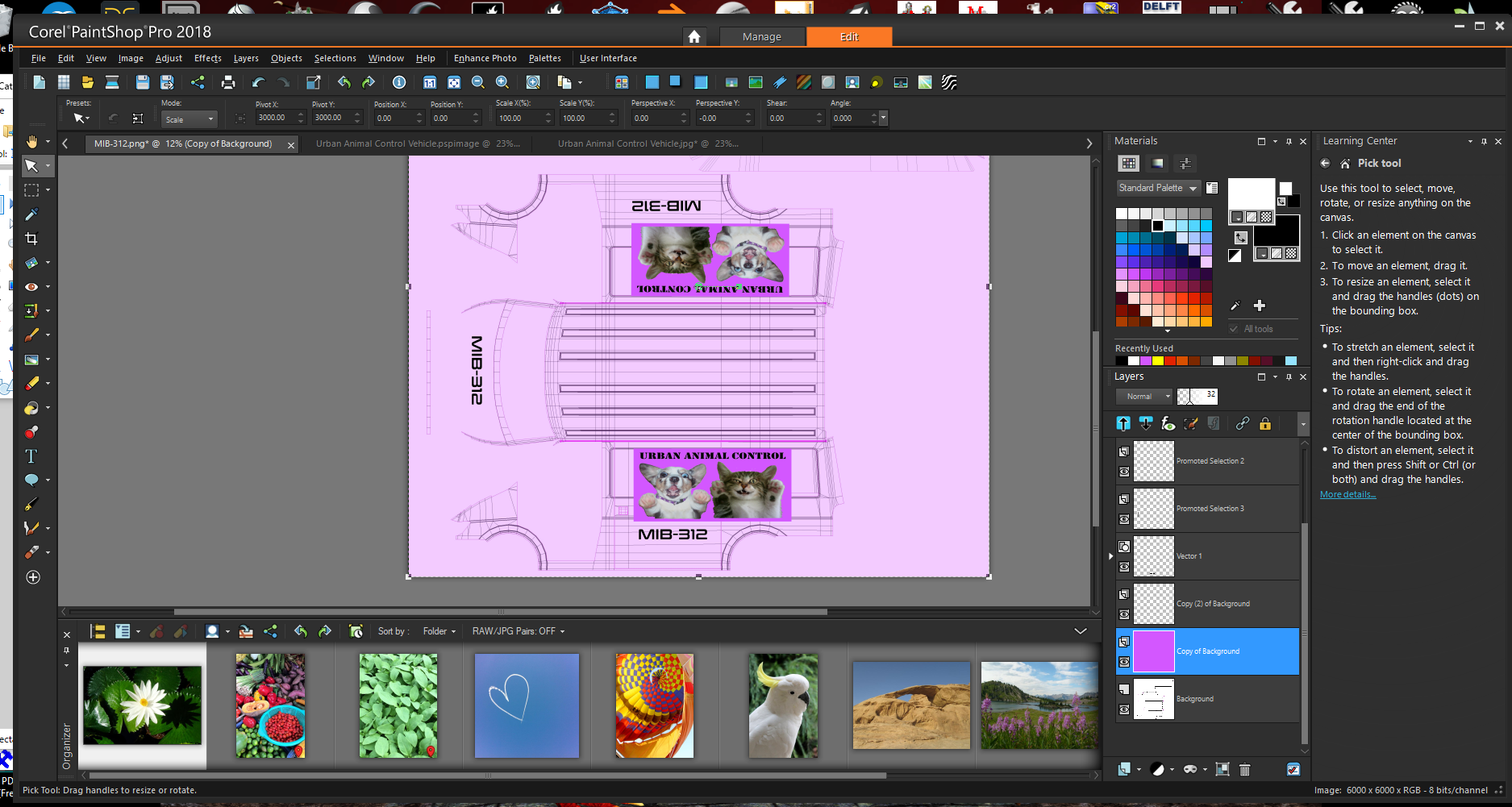The height and width of the screenshot is (807, 1512).
Task: Open the Palettes menu button
Action: click(544, 58)
